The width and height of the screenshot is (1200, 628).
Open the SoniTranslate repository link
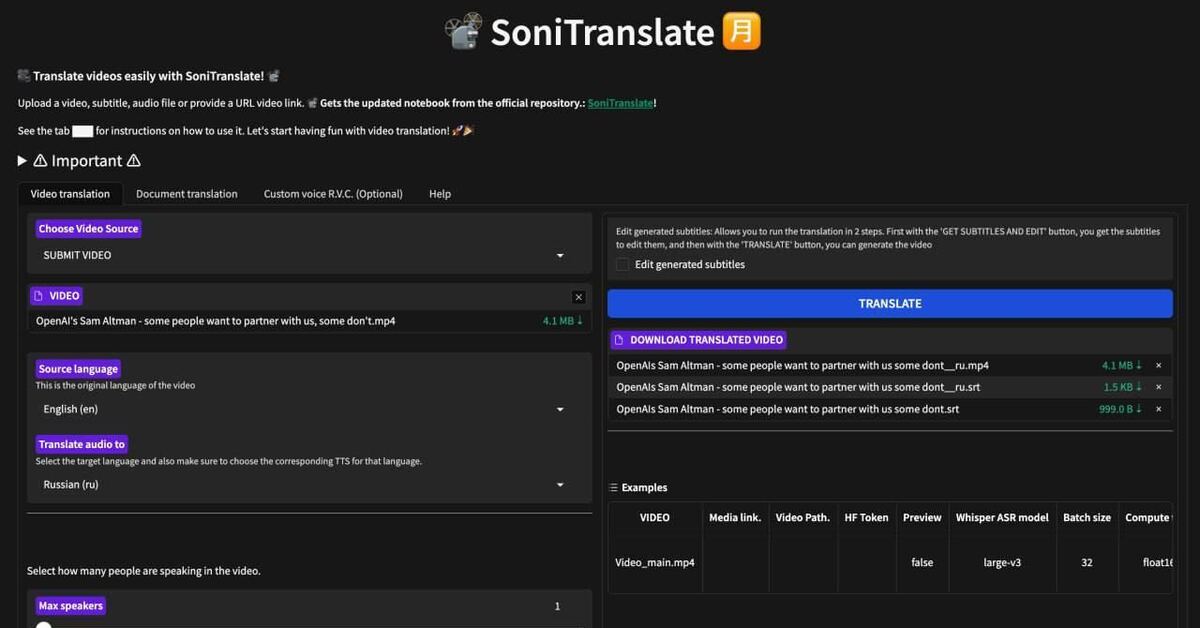619,103
